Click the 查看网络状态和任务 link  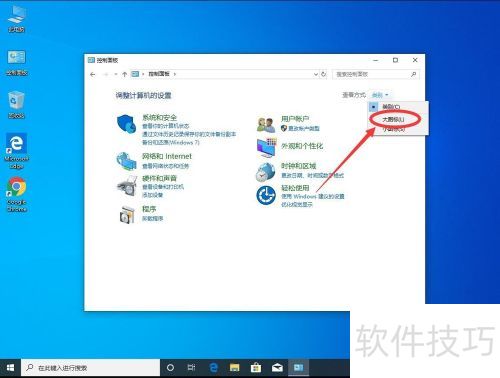tap(165, 166)
